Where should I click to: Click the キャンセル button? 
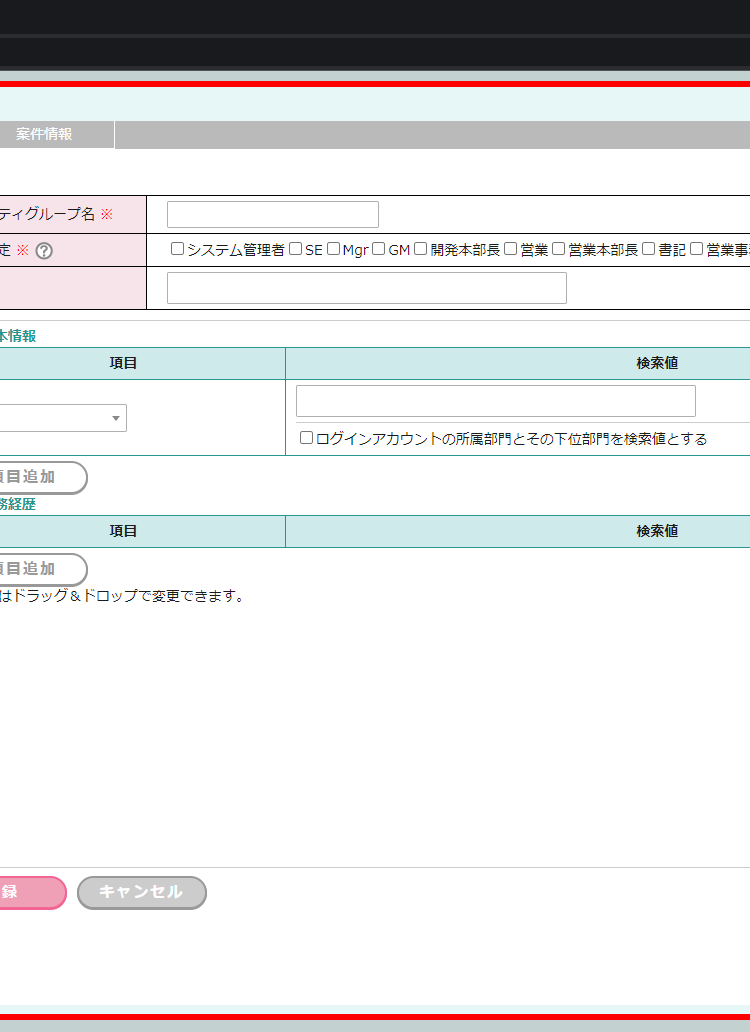click(141, 893)
